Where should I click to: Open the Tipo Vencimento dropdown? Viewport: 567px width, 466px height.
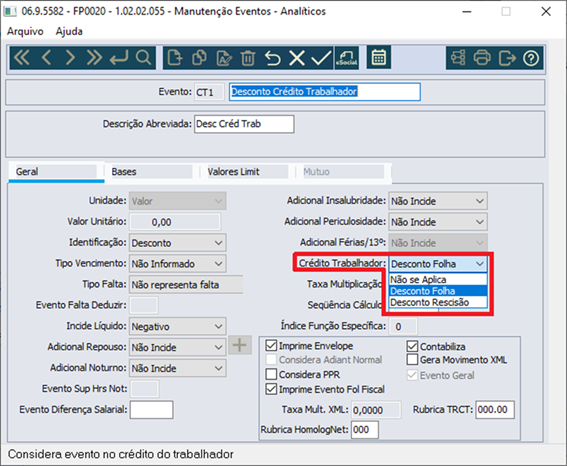[x=178, y=264]
